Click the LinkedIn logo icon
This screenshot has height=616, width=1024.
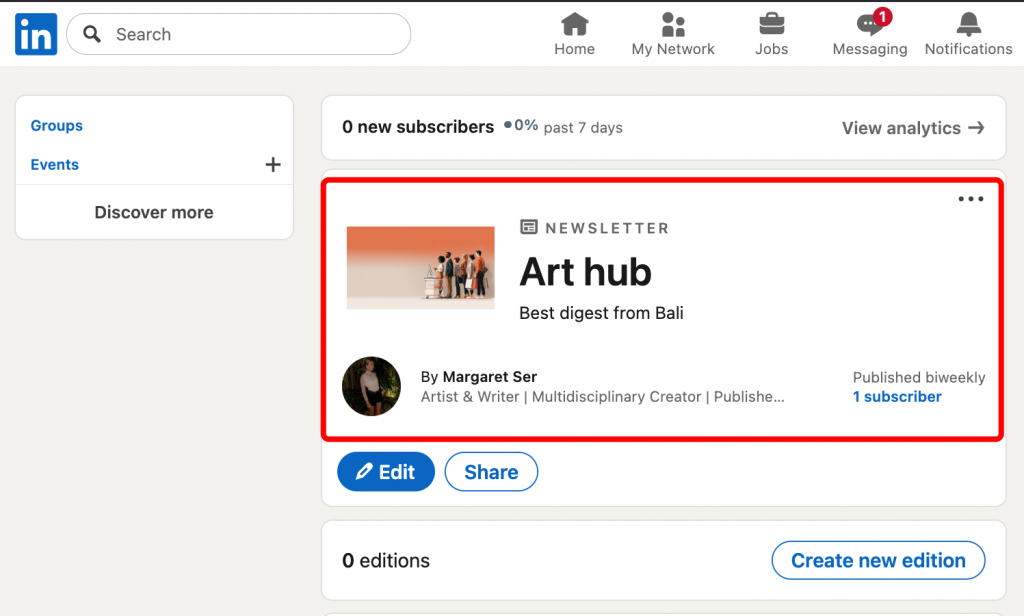point(36,34)
